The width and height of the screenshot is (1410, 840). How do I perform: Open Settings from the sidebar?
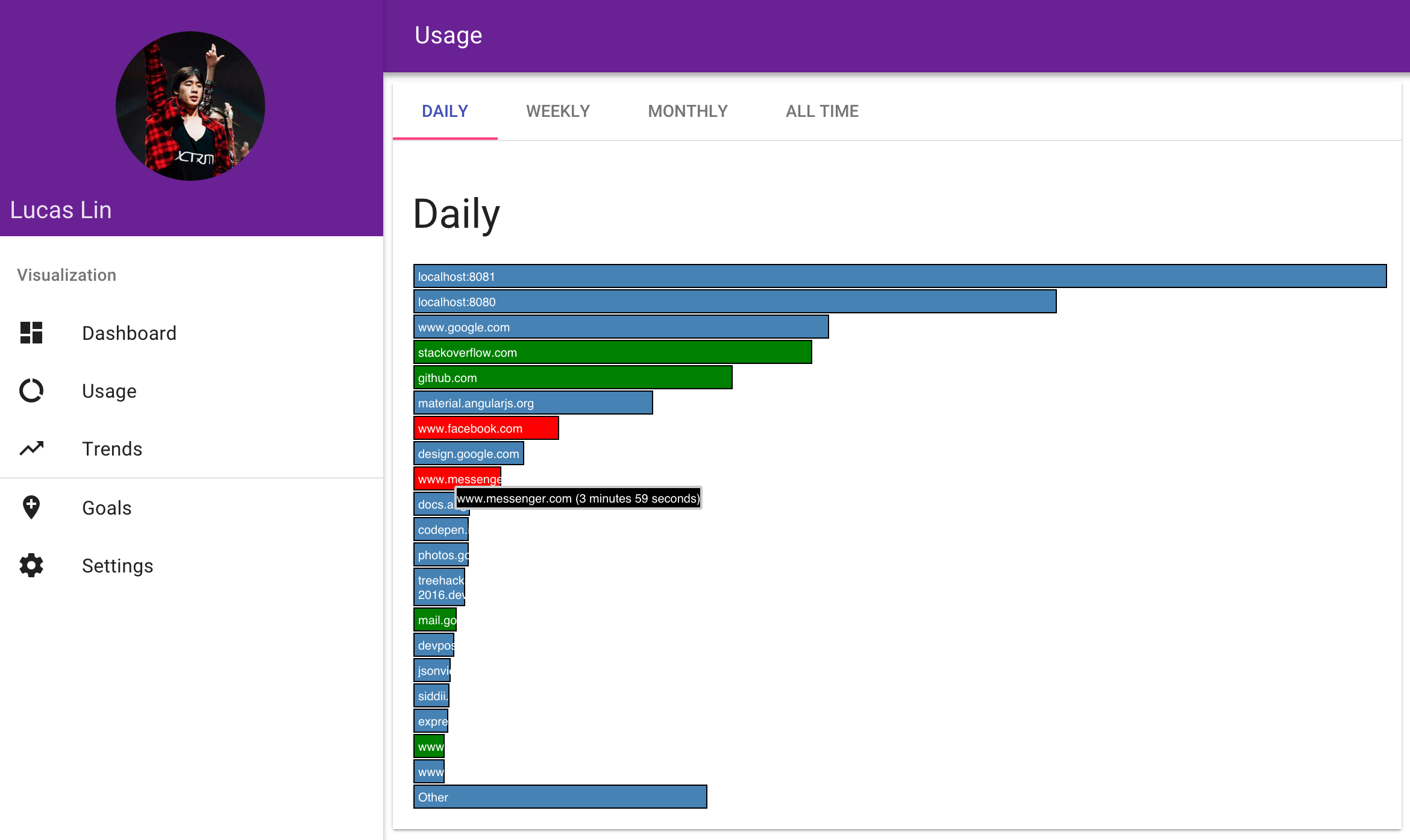point(117,565)
